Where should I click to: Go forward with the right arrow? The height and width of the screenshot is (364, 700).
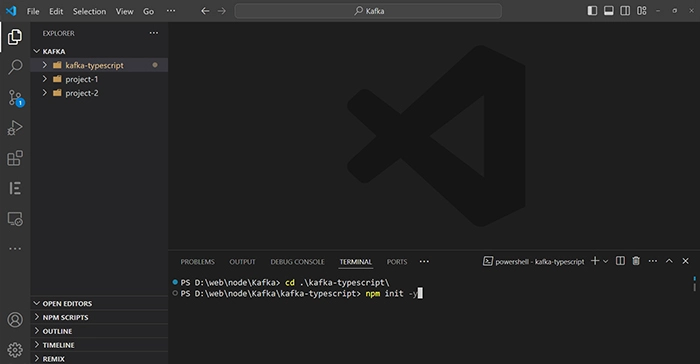pyautogui.click(x=221, y=11)
